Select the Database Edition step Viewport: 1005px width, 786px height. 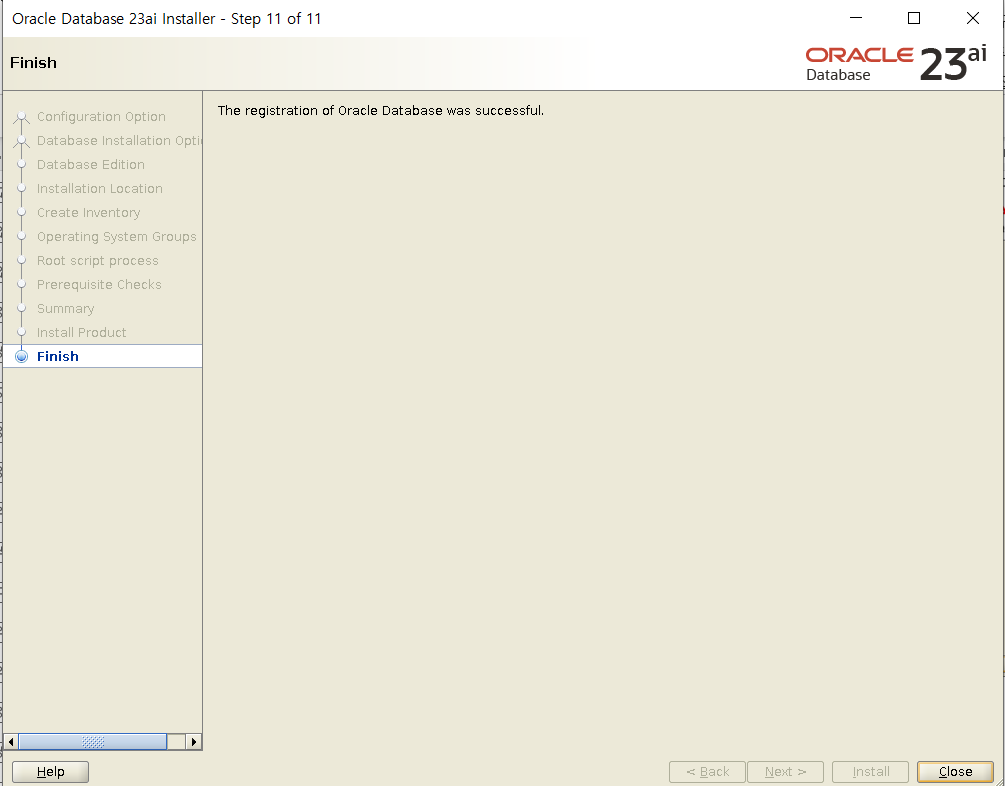coord(90,164)
